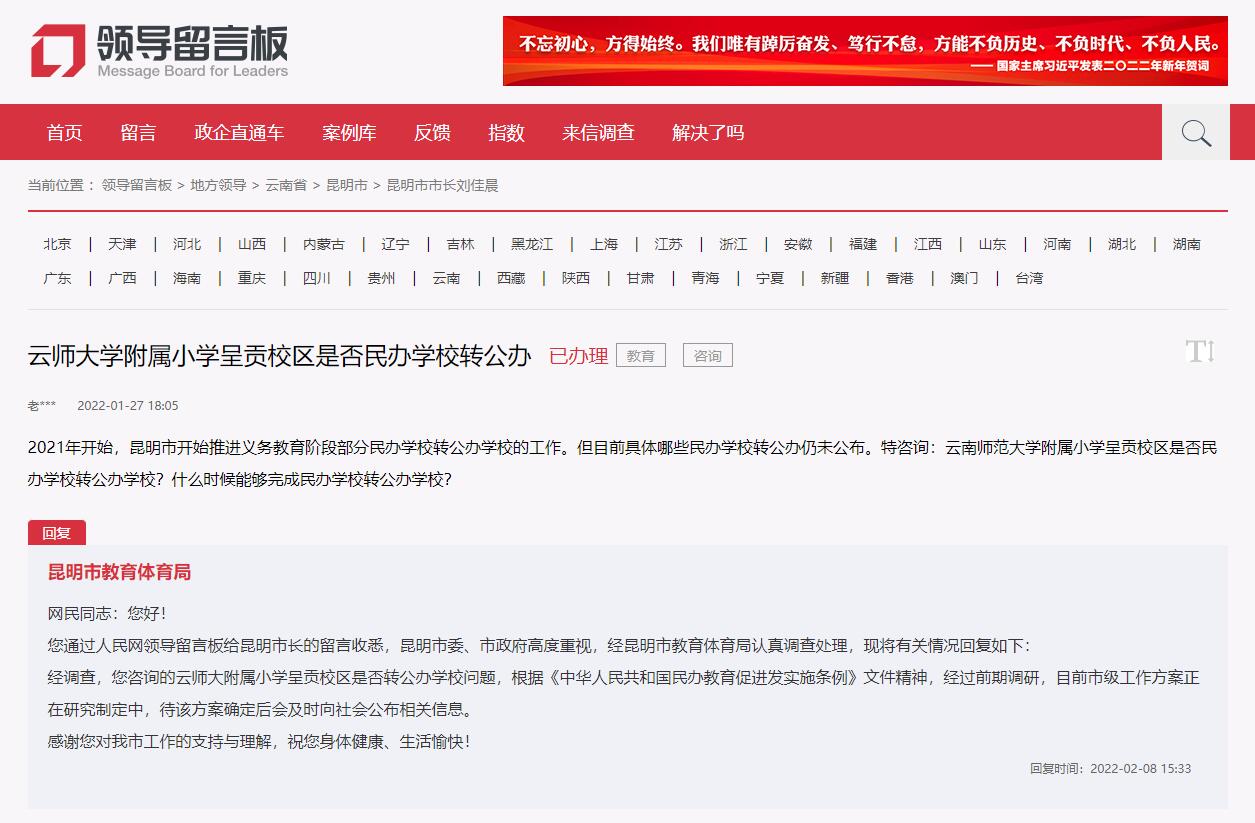The width and height of the screenshot is (1255, 823).
Task: Select 台湾 in region list
Action: (1028, 278)
